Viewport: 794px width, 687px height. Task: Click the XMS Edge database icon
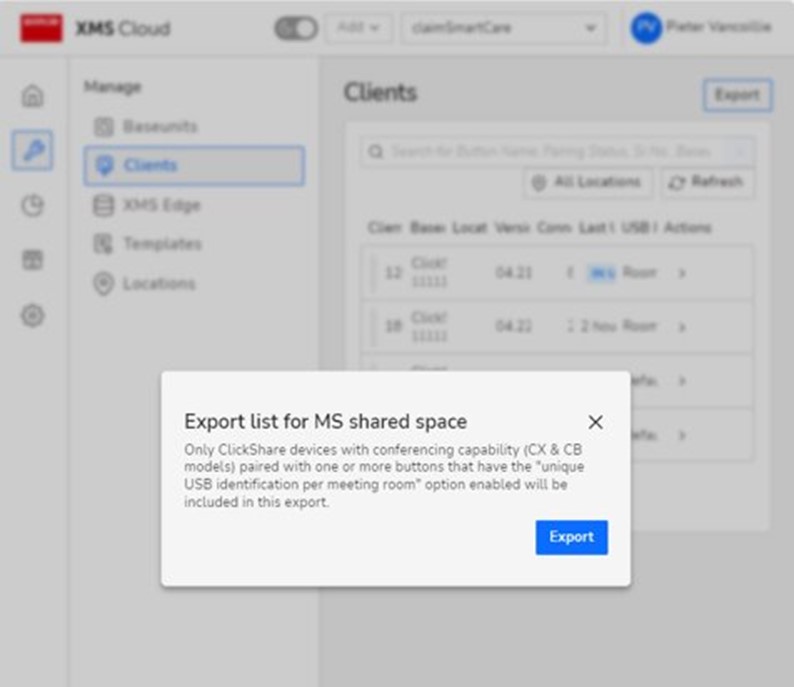pyautogui.click(x=104, y=206)
